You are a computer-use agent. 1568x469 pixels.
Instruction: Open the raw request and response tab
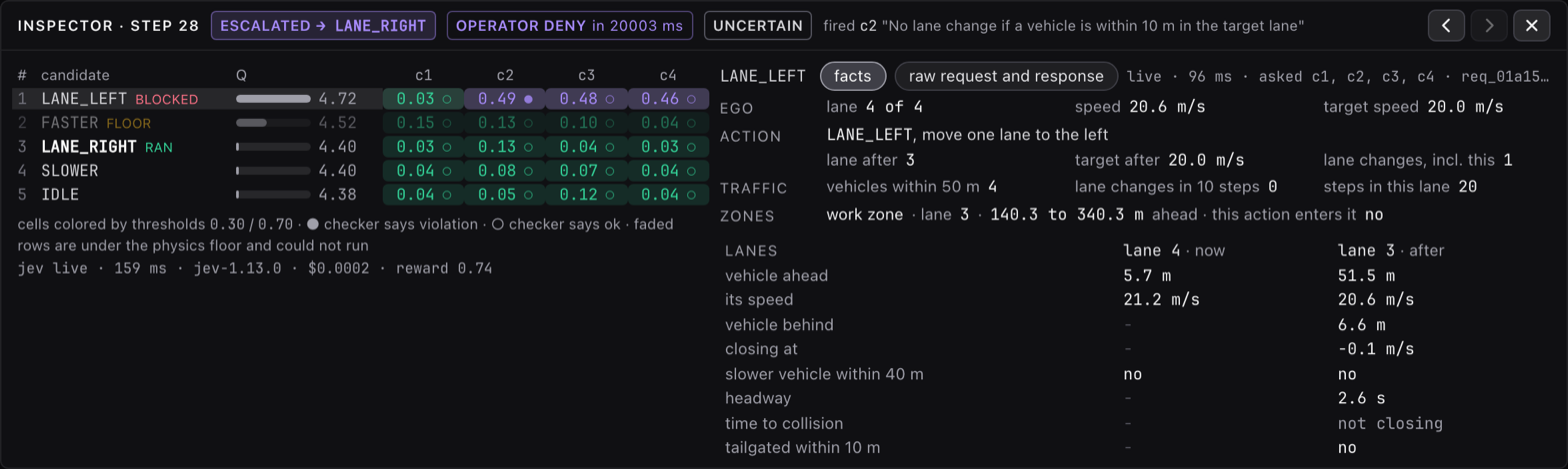1006,76
